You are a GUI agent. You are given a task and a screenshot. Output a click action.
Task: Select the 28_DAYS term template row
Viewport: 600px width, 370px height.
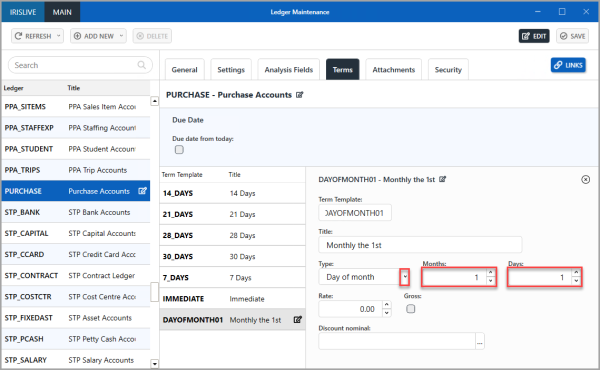point(233,235)
